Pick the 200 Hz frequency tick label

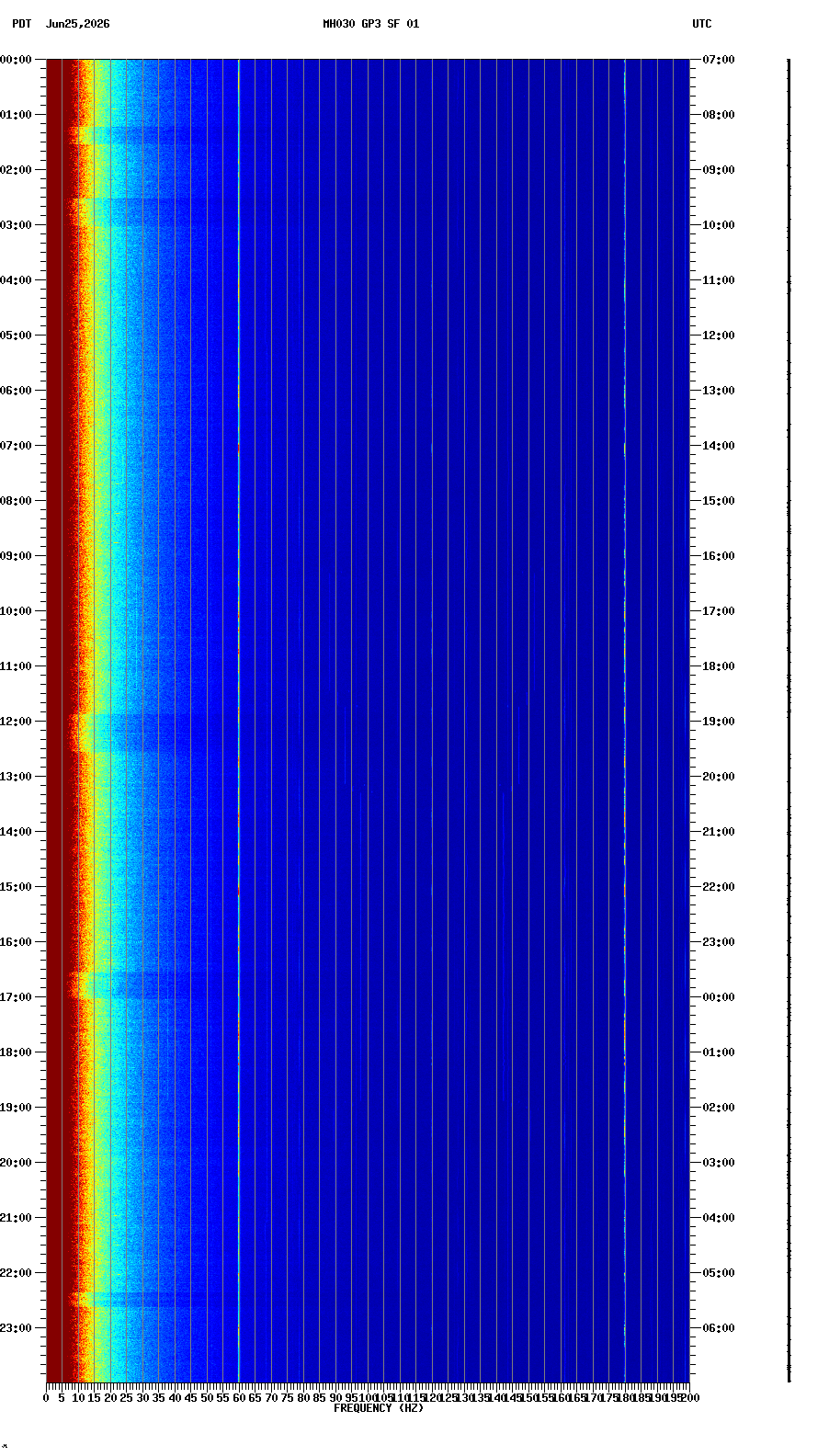point(690,1398)
